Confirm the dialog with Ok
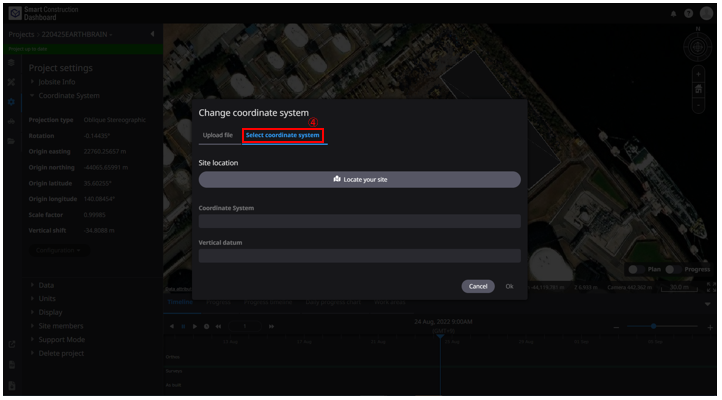This screenshot has height=400, width=722. point(509,286)
